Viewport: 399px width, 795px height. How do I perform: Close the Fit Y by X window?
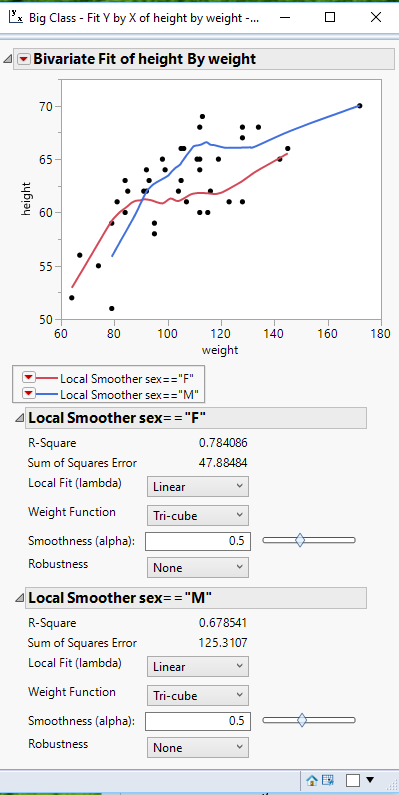[x=376, y=17]
